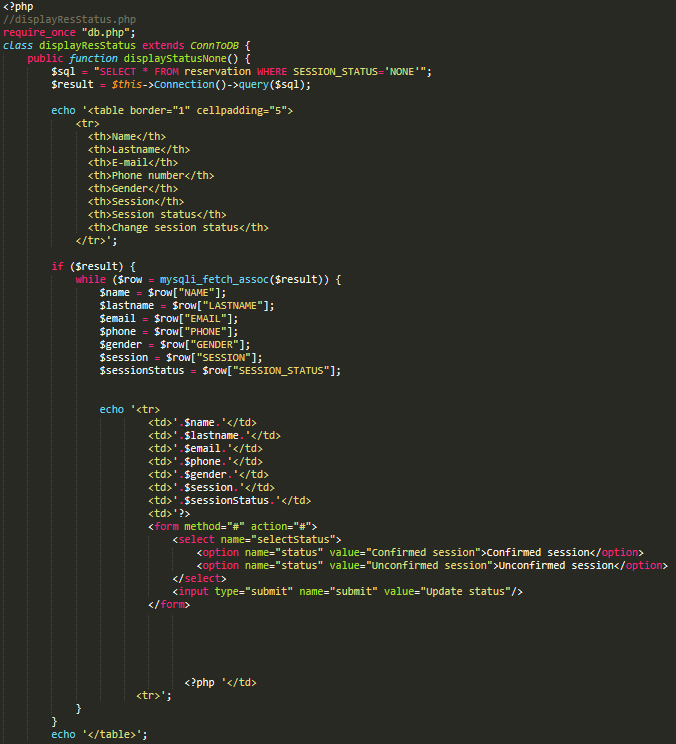The height and width of the screenshot is (744, 676).
Task: Click the closing '</select>' tag
Action: 199,579
